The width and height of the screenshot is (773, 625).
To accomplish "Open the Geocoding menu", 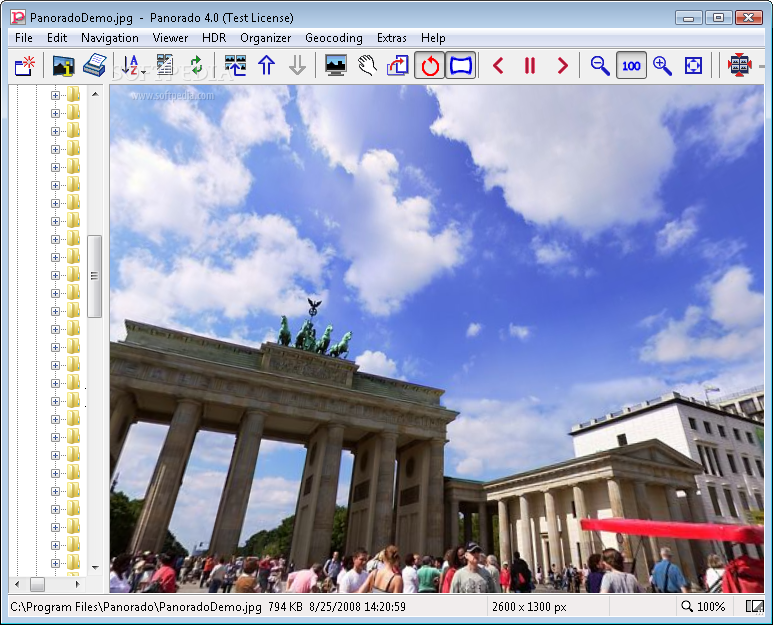I will [x=334, y=38].
